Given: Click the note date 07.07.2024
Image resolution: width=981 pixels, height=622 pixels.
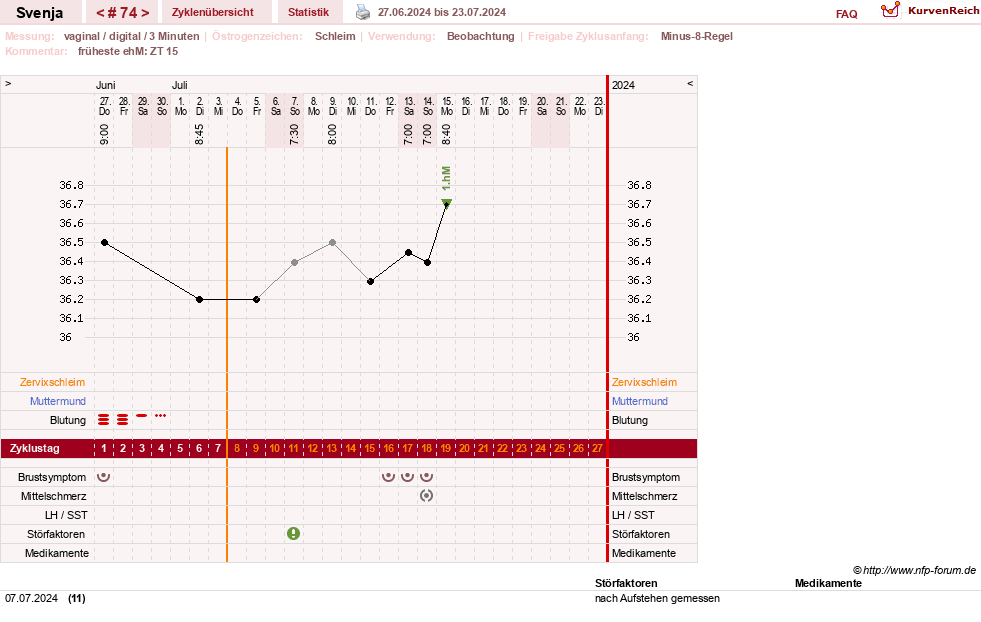Looking at the screenshot, I should pyautogui.click(x=31, y=598).
